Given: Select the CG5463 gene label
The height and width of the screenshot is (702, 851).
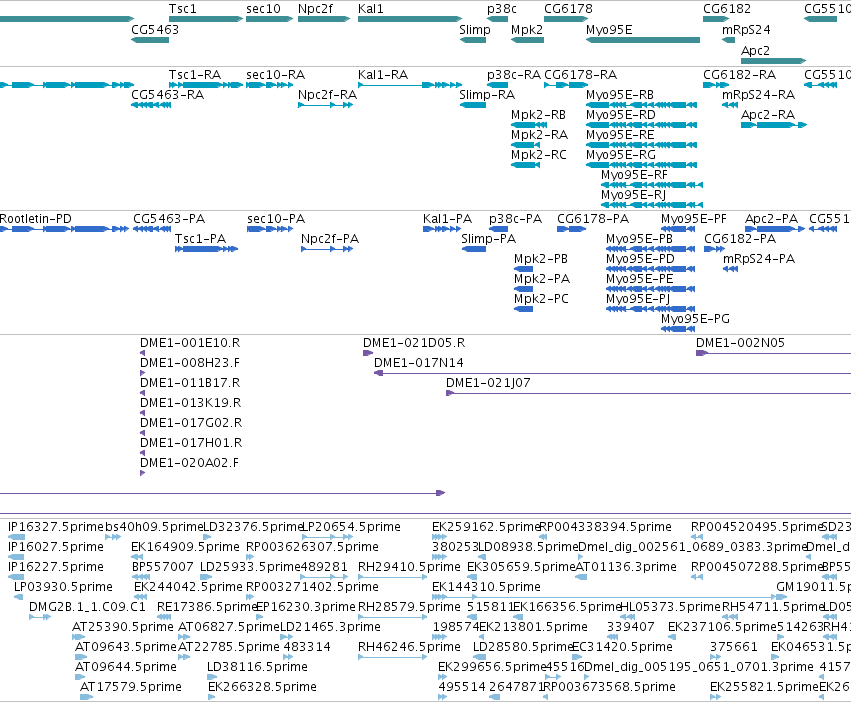Looking at the screenshot, I should [155, 30].
